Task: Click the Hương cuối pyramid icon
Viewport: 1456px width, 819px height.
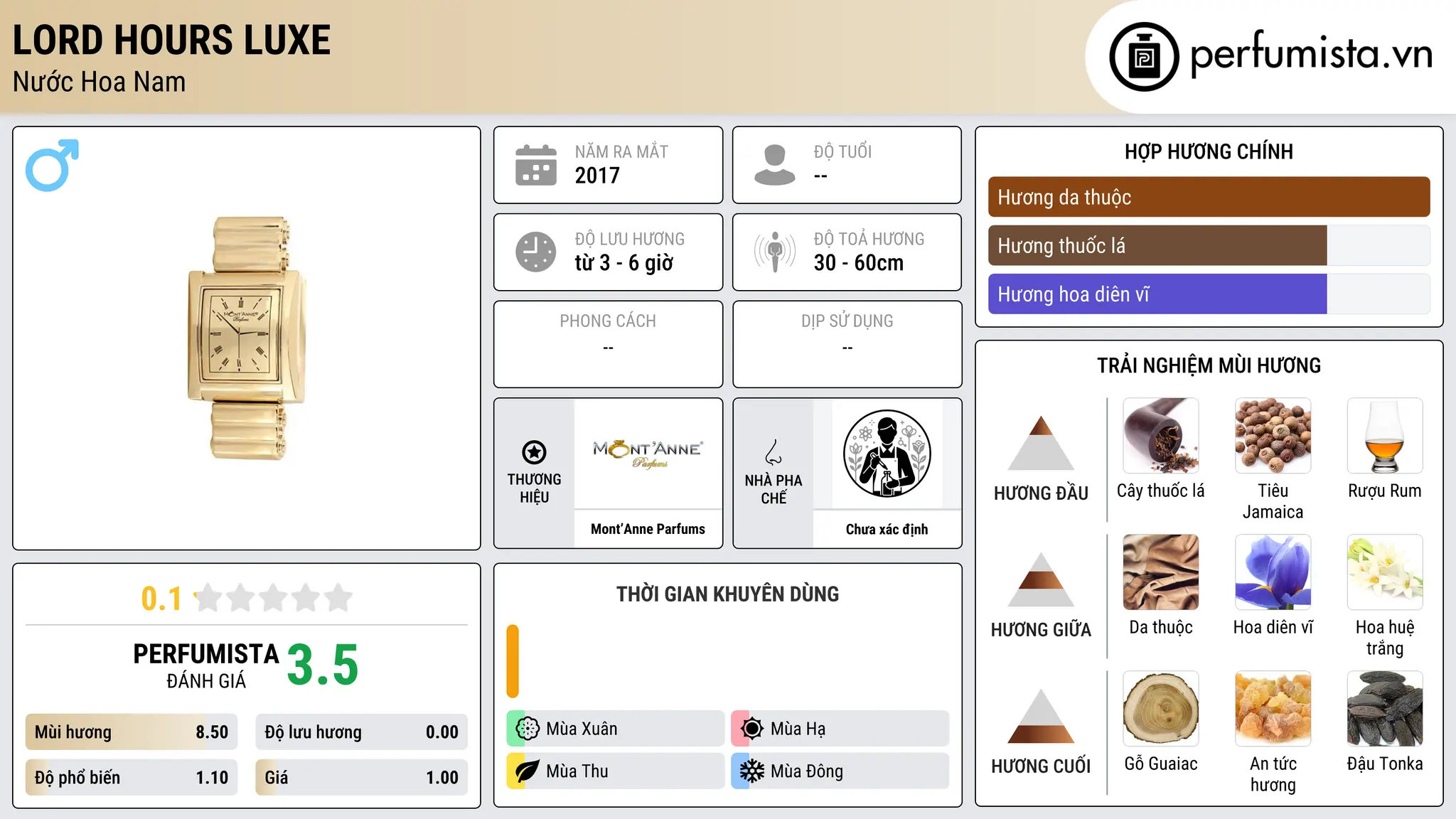Action: click(x=1041, y=715)
